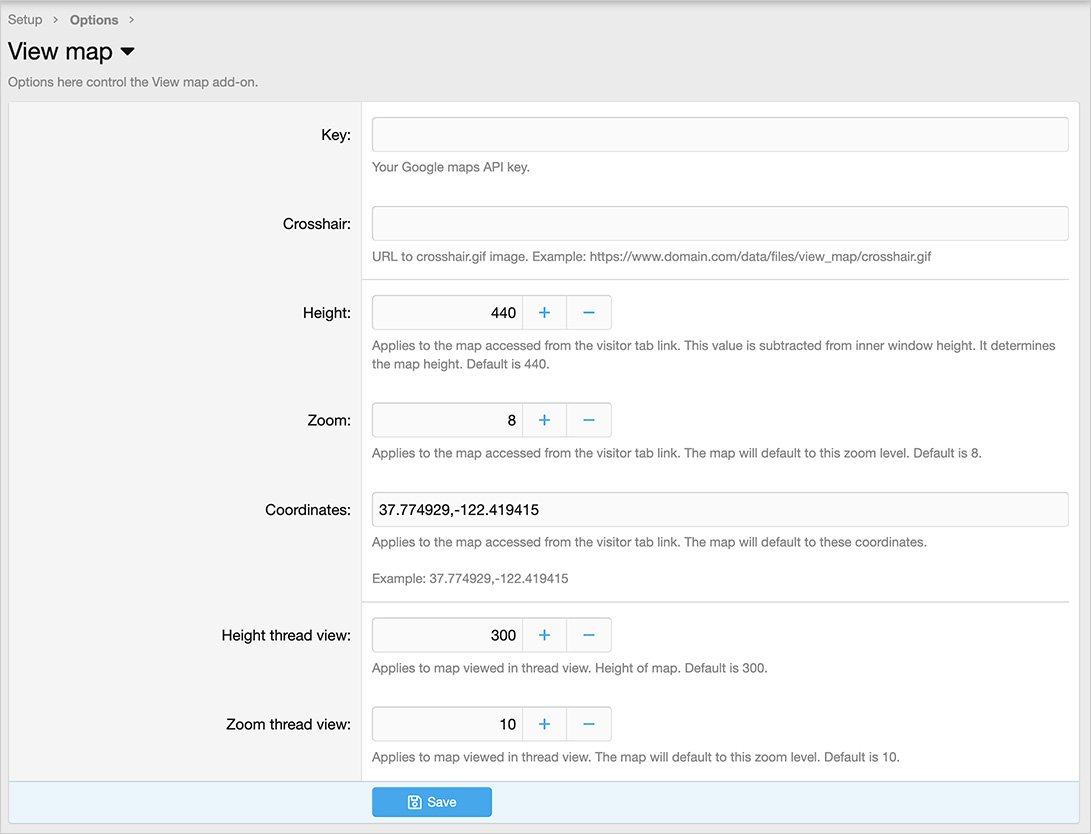
Task: Open the View map title dropdown arrow
Action: tap(128, 52)
